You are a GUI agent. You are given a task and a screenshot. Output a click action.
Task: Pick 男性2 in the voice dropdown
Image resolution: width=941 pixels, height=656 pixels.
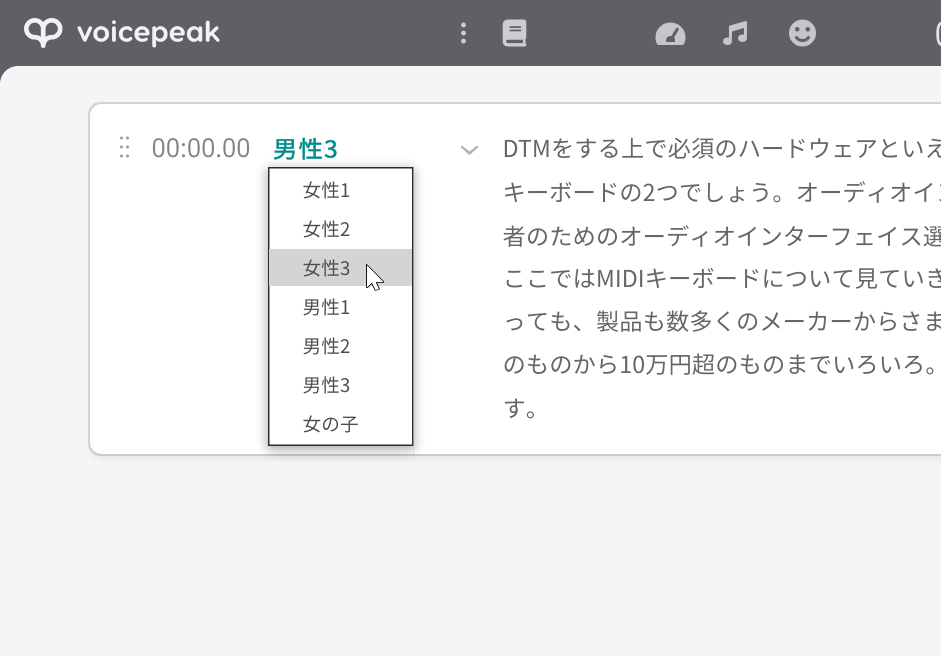(340, 346)
